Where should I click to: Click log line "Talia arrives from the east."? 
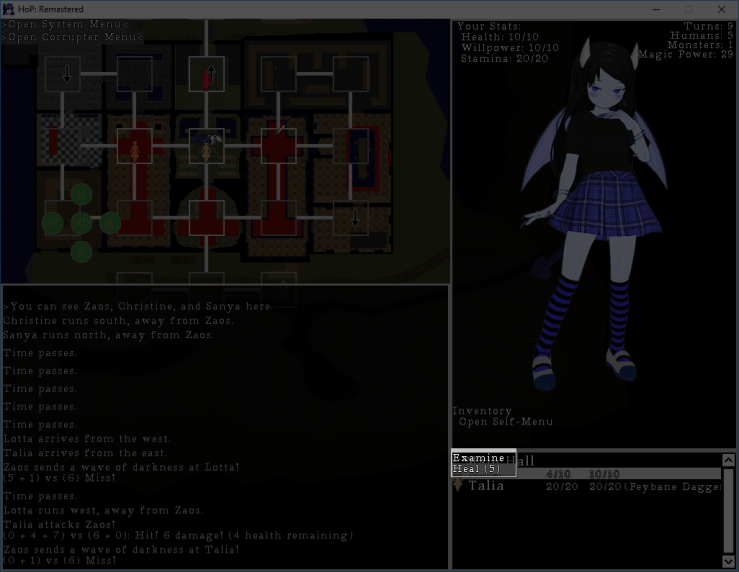tap(85, 453)
